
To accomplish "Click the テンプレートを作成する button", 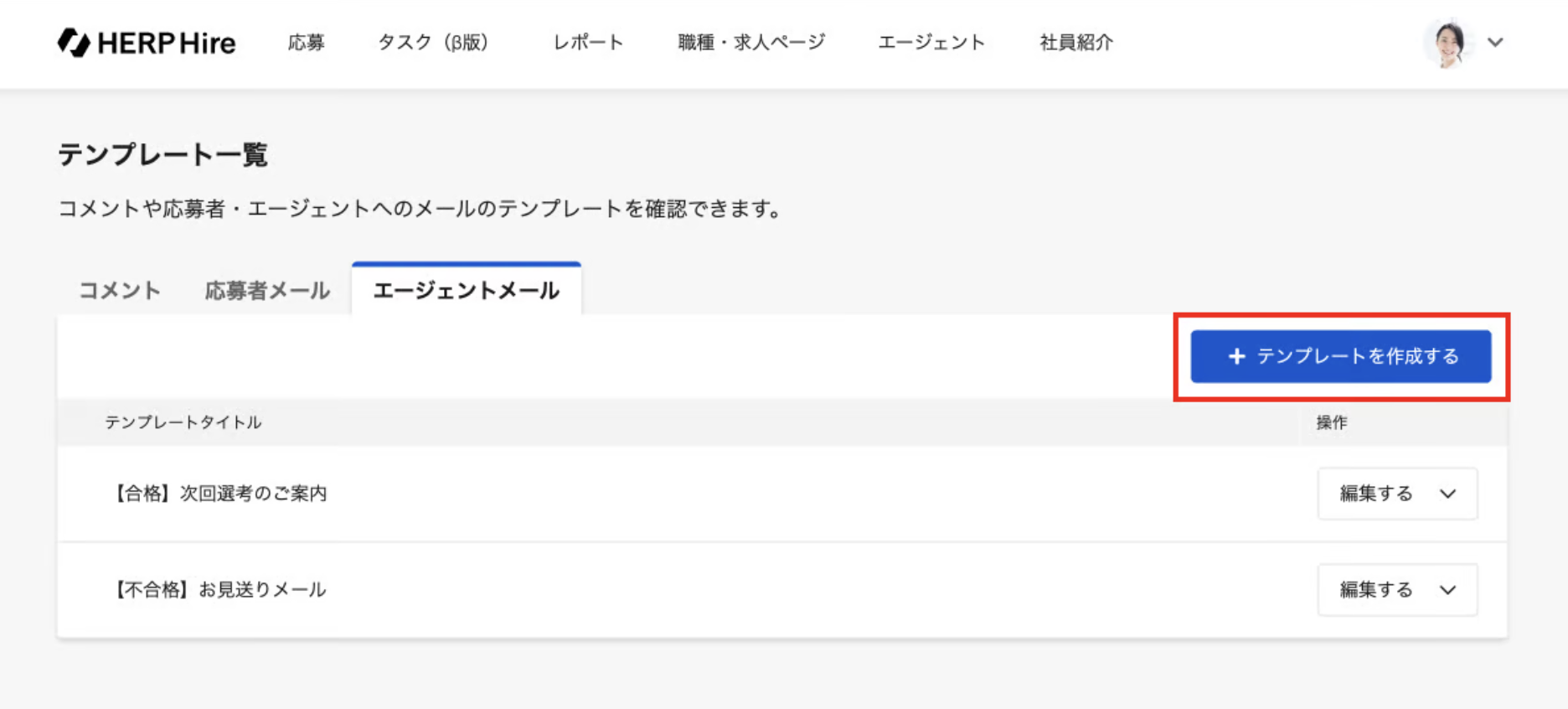I will coord(1357,356).
